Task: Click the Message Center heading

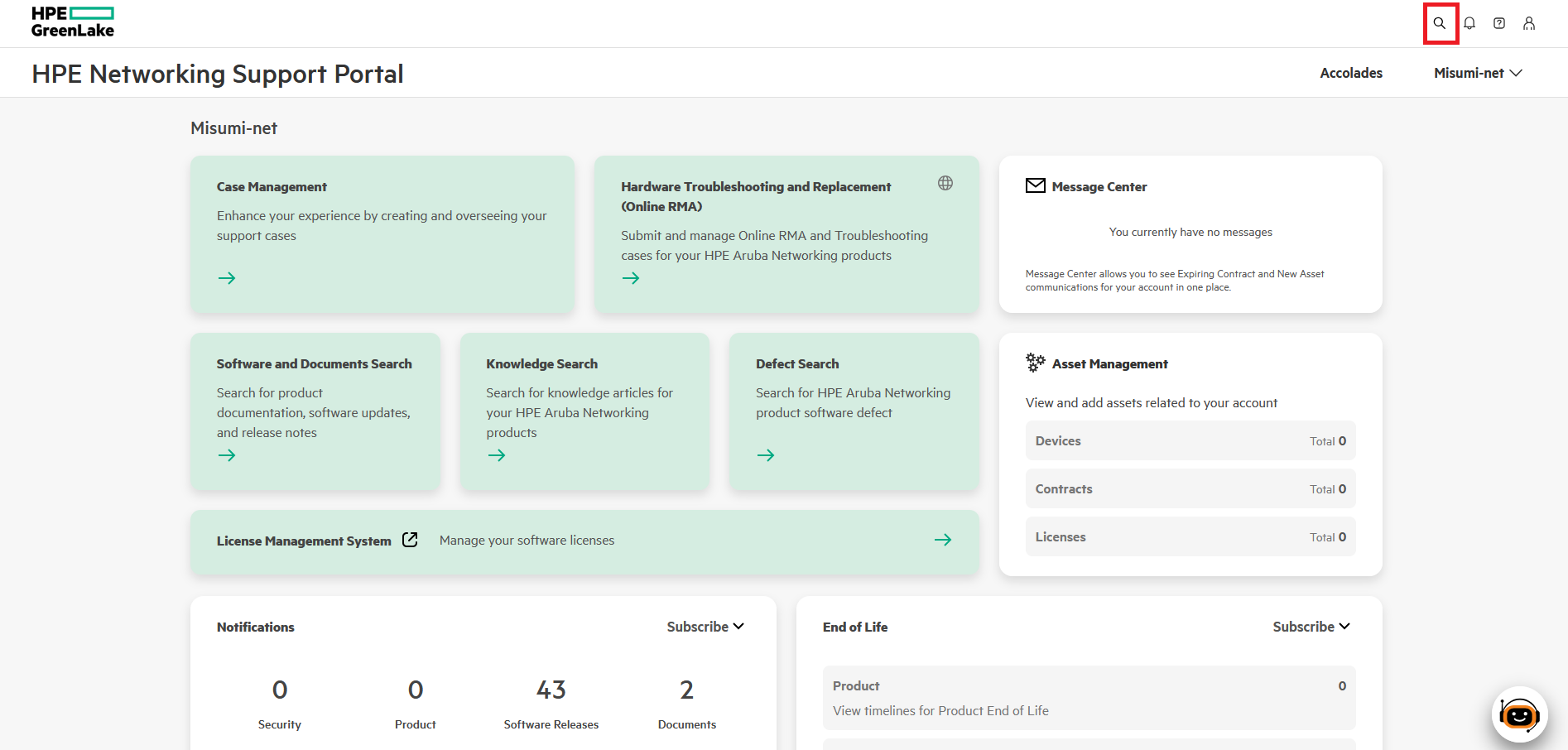Action: click(1099, 187)
